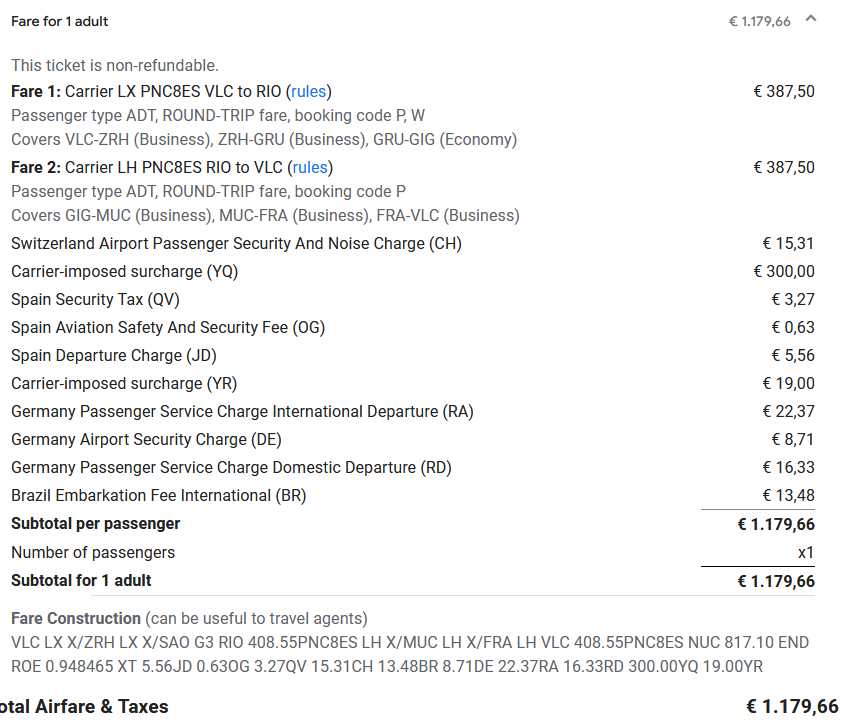Click Brazil Embarkation Fee International row
The height and width of the screenshot is (722, 848).
tap(158, 495)
